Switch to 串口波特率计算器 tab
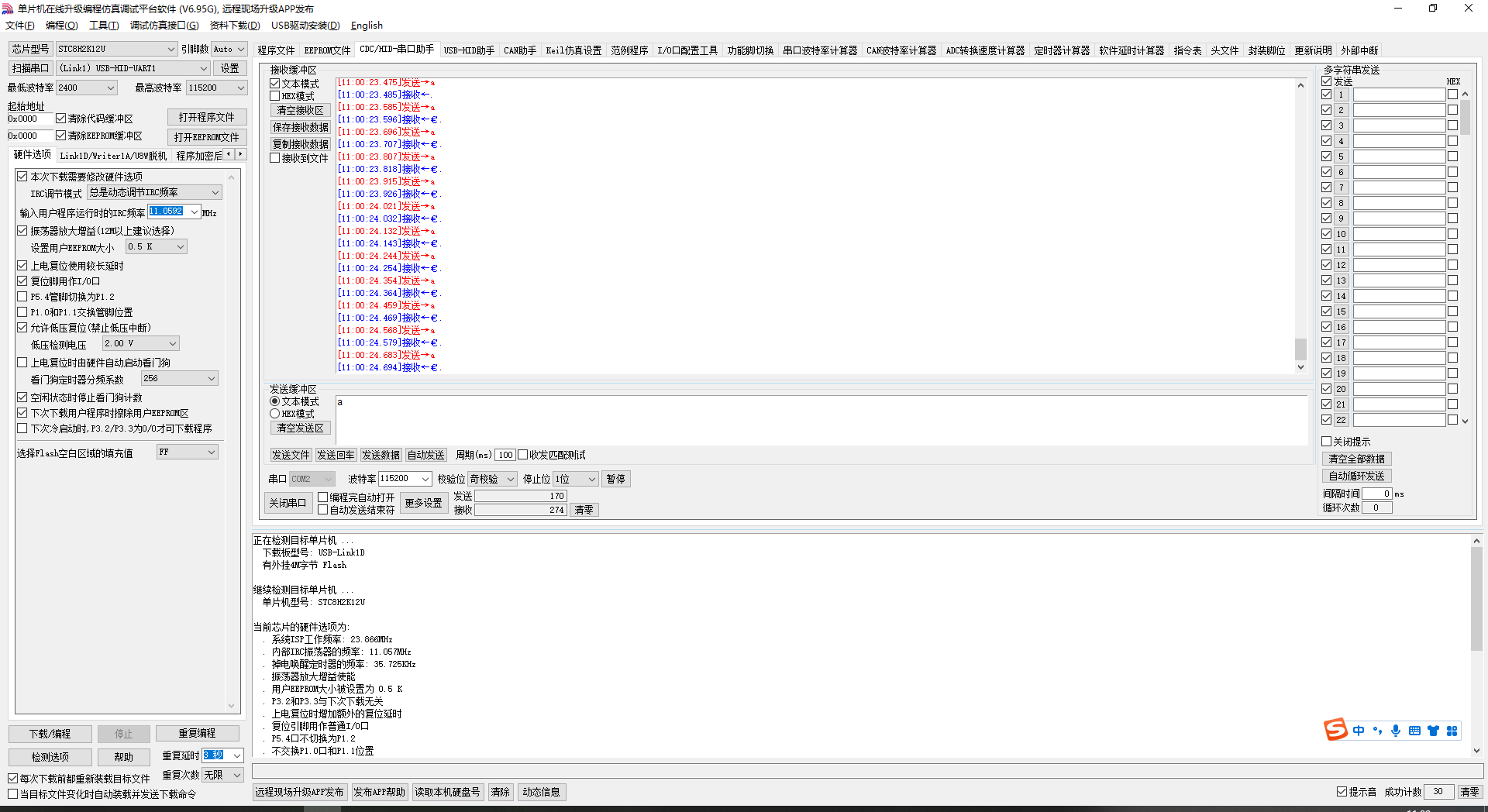Screen dimensions: 1488x812 (820, 50)
